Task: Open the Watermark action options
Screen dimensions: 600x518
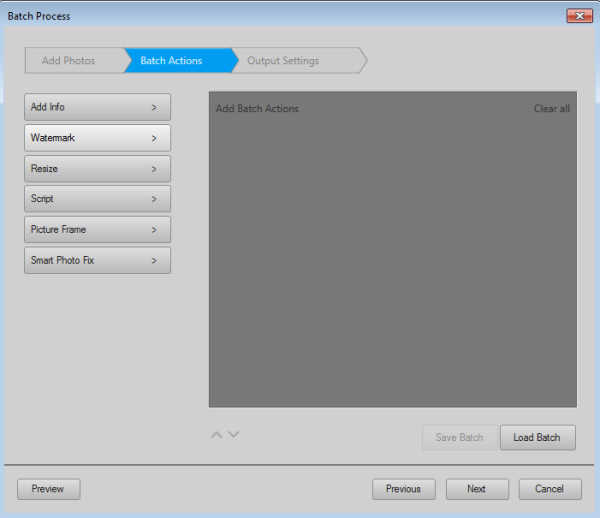Action: coord(97,138)
